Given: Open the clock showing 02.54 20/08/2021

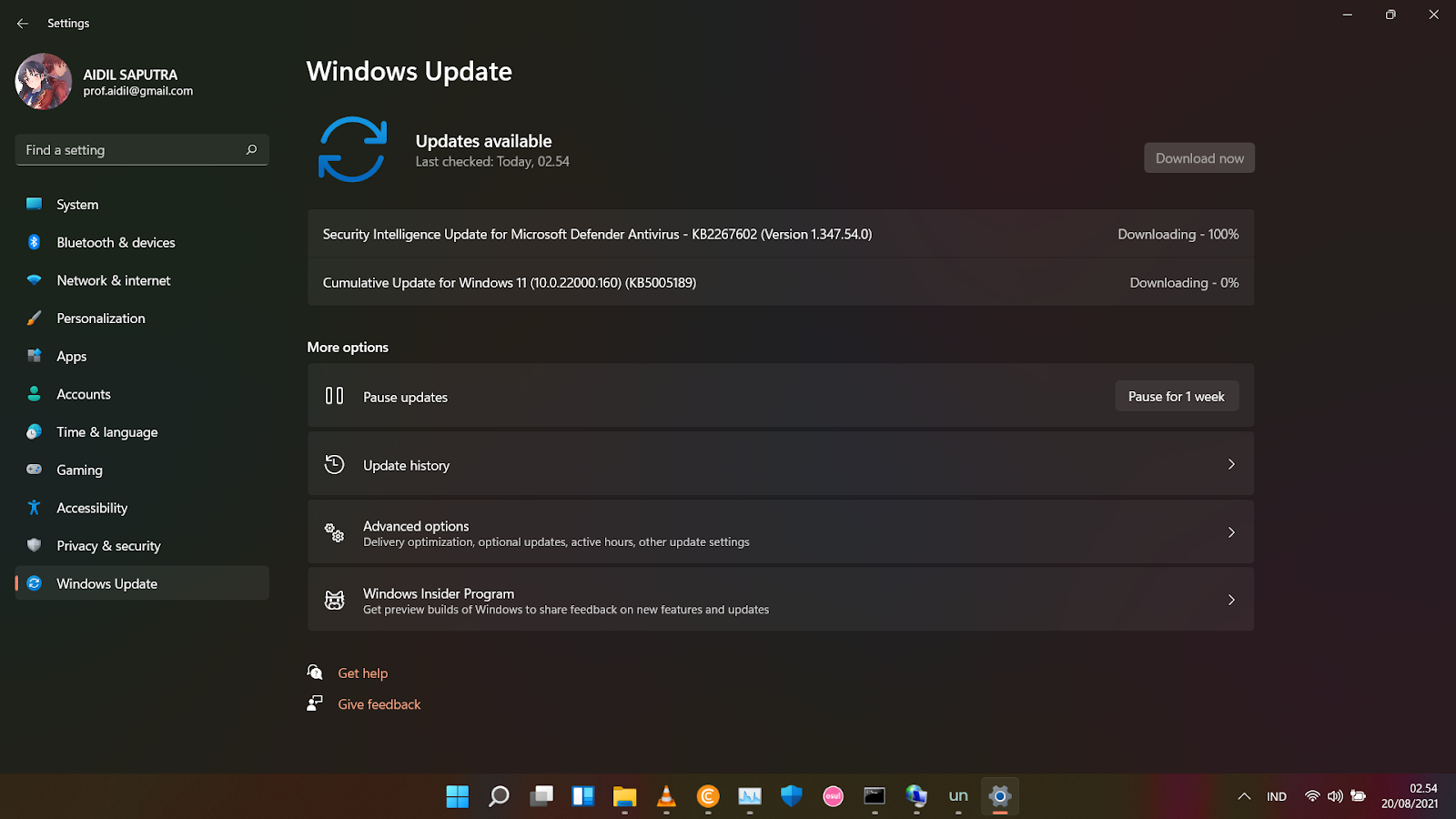Looking at the screenshot, I should tap(1410, 796).
